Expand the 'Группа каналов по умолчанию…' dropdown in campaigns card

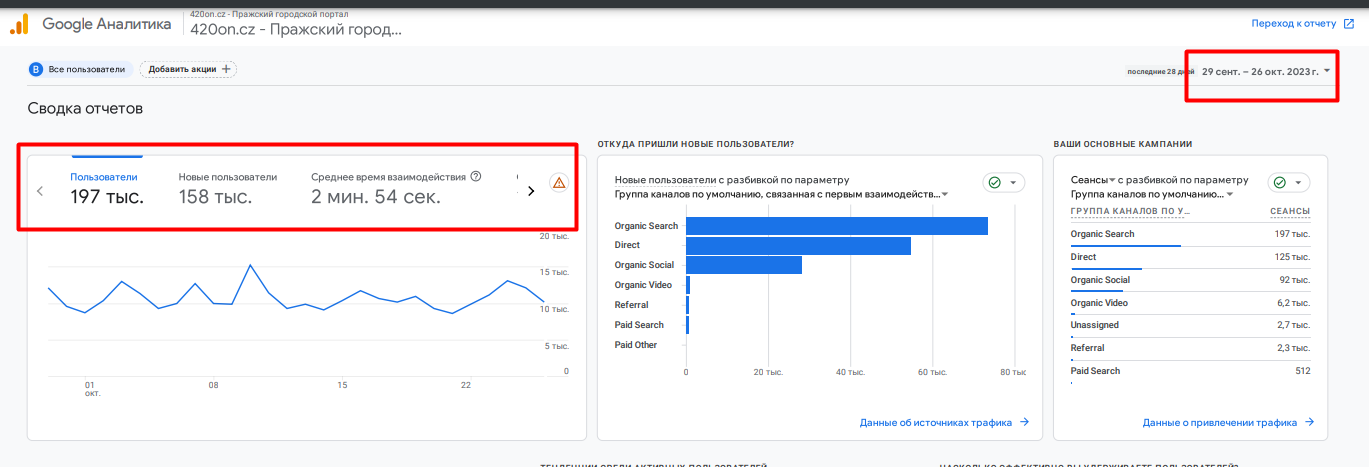point(1150,194)
